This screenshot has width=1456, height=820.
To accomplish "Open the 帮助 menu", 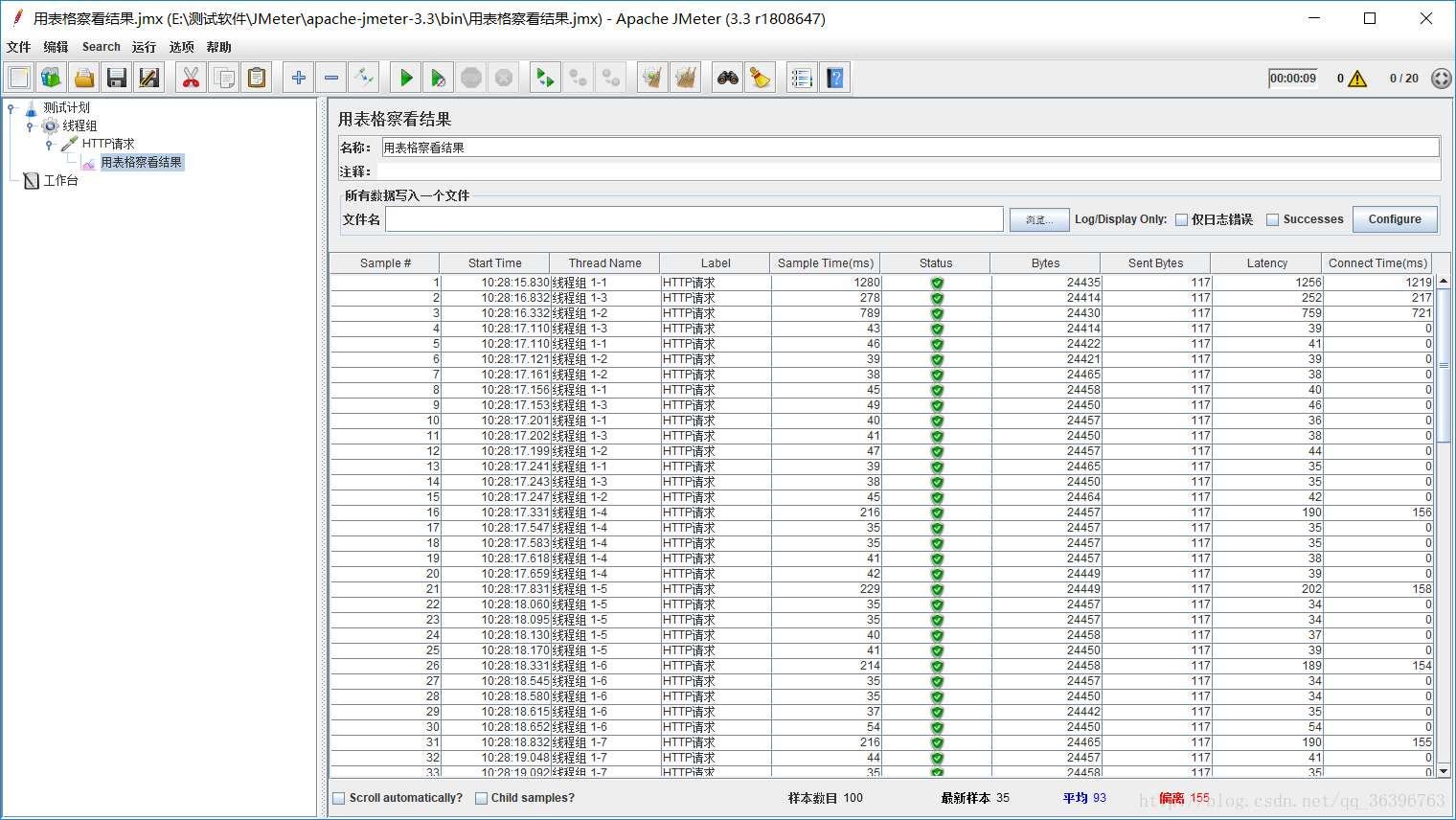I will tap(218, 47).
